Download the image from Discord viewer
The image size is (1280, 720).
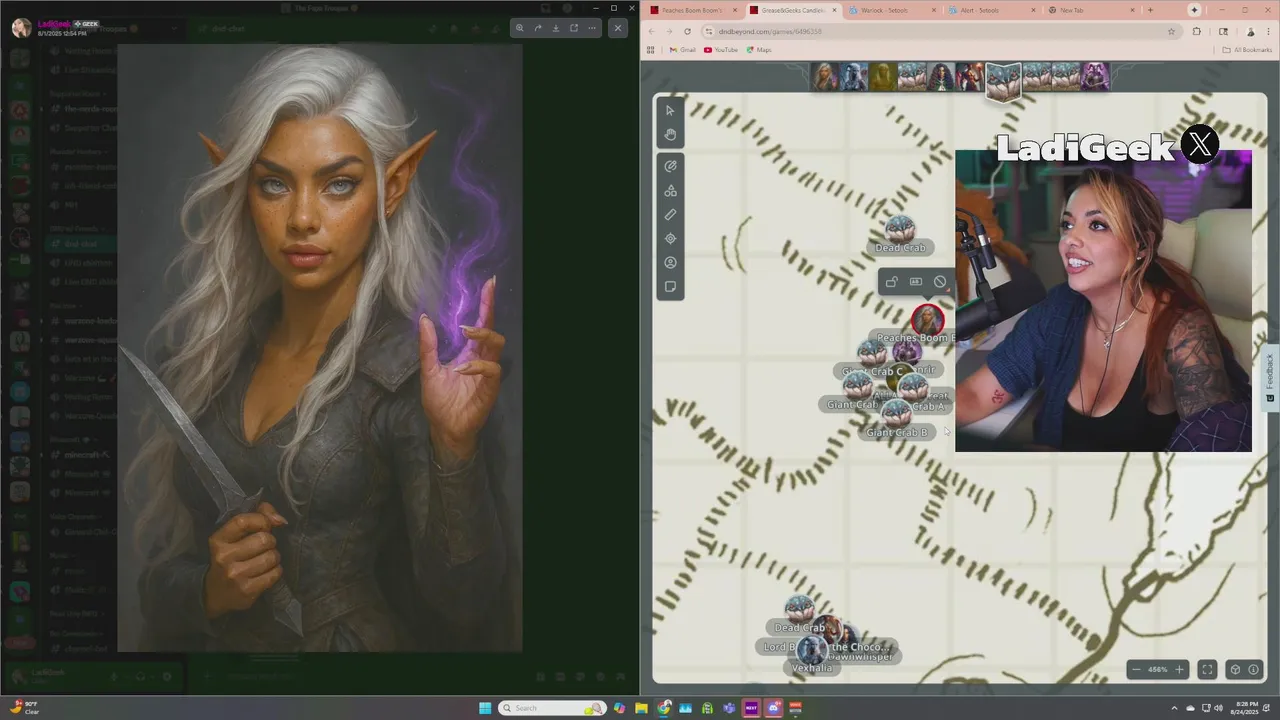[556, 28]
